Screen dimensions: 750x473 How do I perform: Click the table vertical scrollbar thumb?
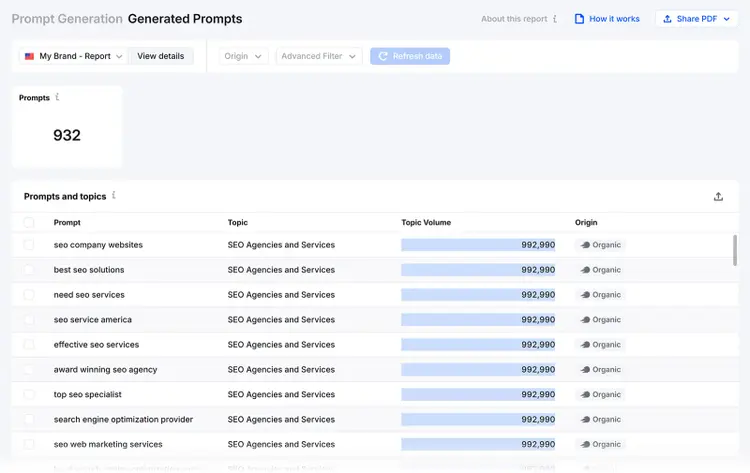point(735,250)
